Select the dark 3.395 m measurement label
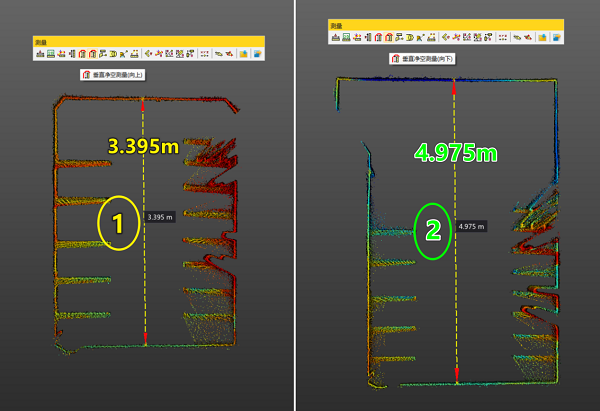600x411 pixels. 159,216
